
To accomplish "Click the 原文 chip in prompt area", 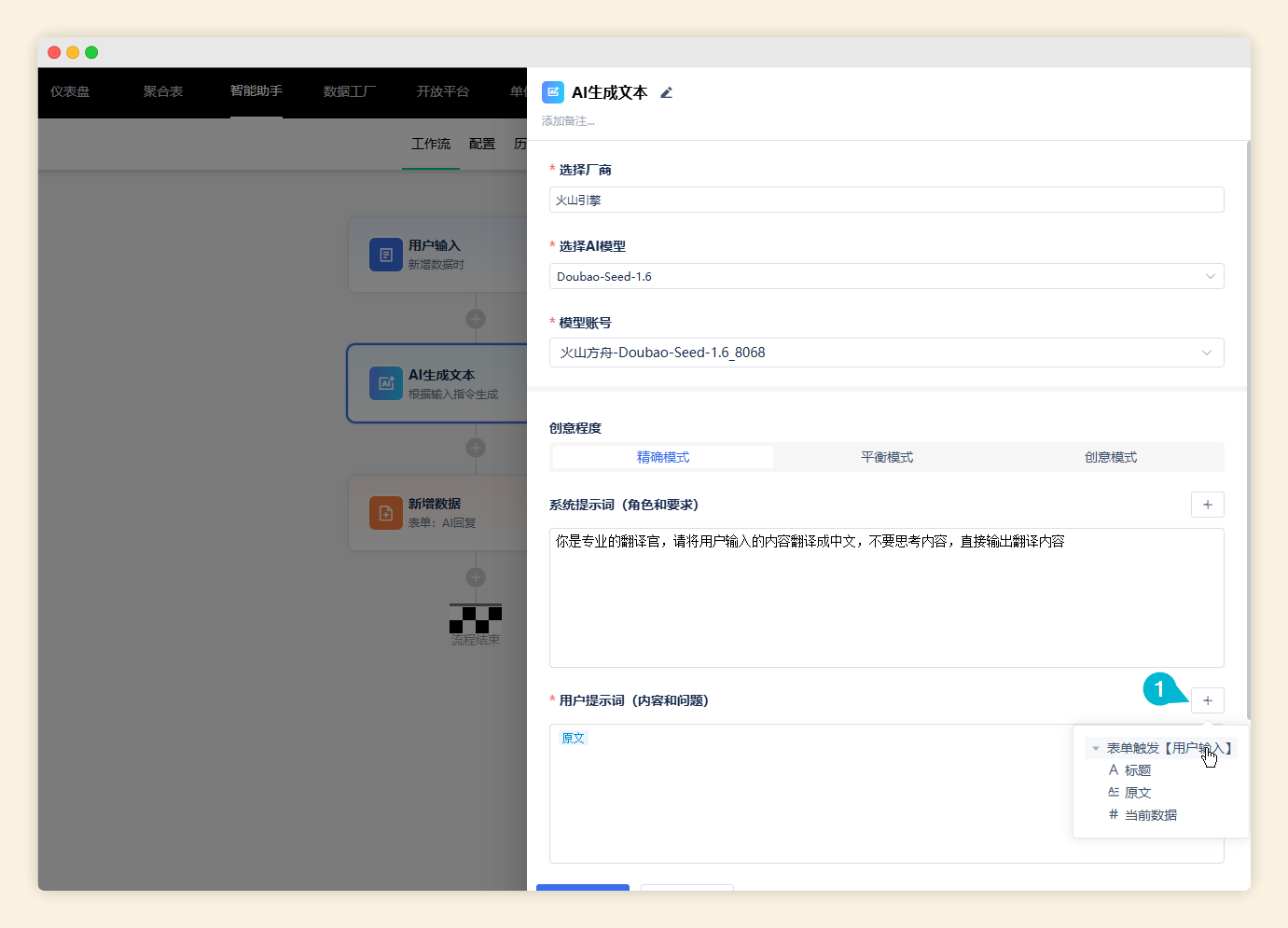I will [572, 737].
